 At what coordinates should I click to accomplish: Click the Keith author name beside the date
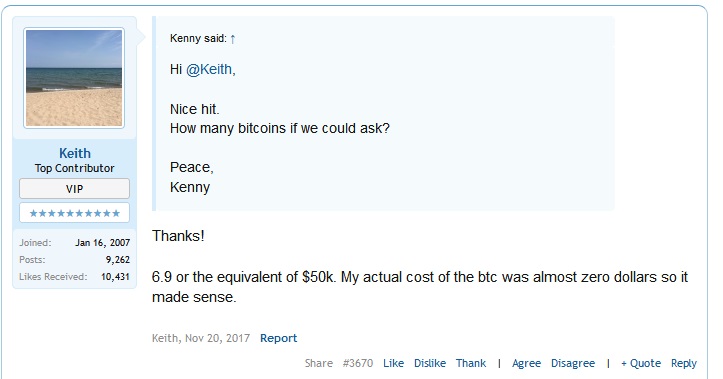tap(165, 338)
